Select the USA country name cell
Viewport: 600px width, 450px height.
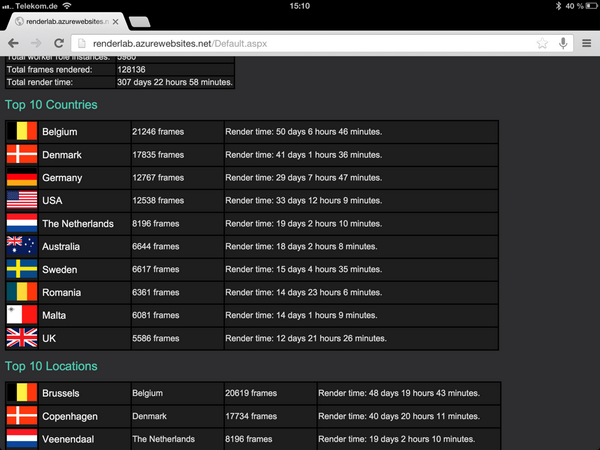(x=85, y=201)
